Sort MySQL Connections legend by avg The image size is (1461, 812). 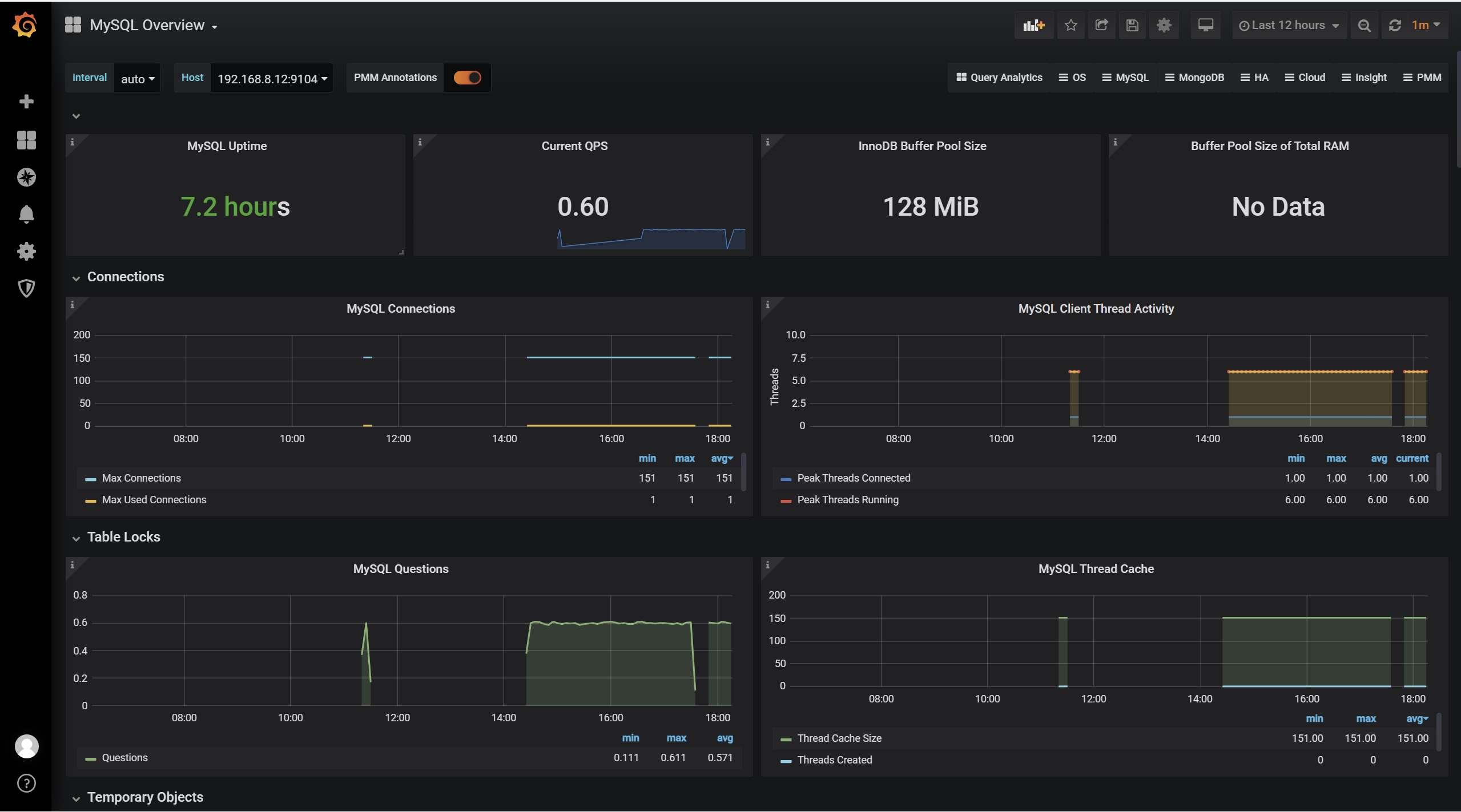point(722,459)
